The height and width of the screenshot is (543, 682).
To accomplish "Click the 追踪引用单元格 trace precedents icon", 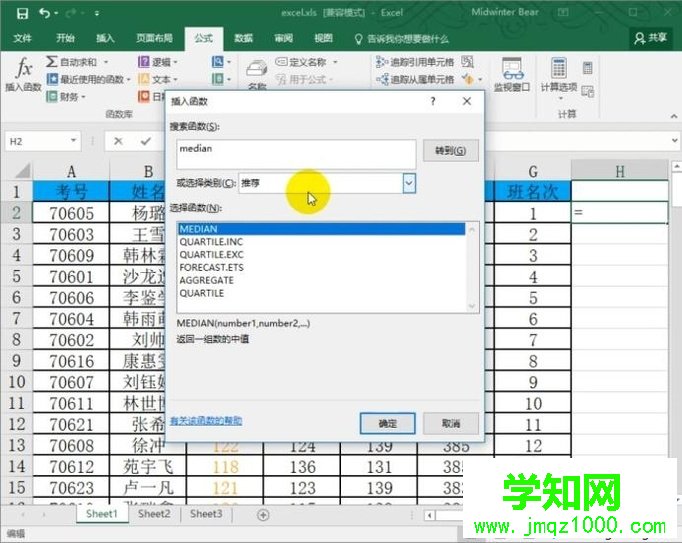I will pyautogui.click(x=382, y=62).
